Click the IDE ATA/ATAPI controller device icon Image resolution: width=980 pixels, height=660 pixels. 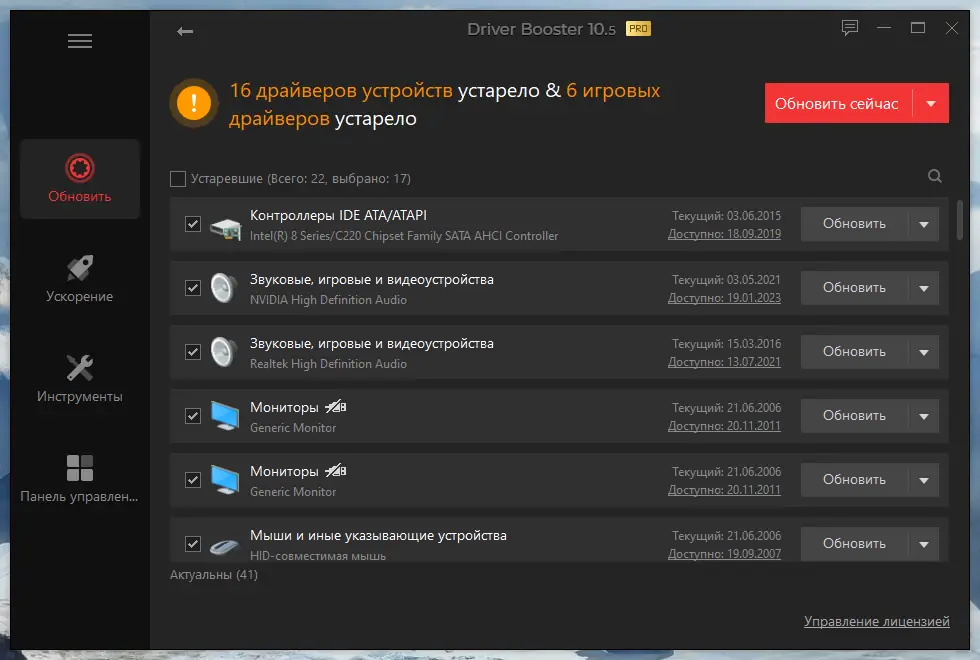point(226,229)
